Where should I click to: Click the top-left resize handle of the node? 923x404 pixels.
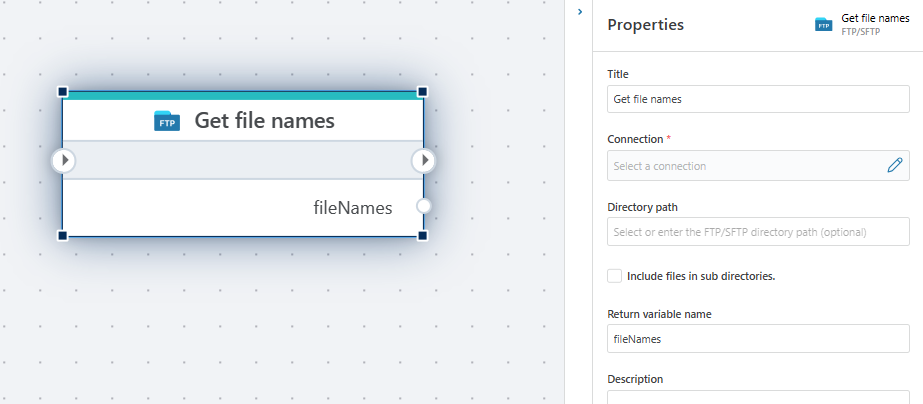[63, 92]
